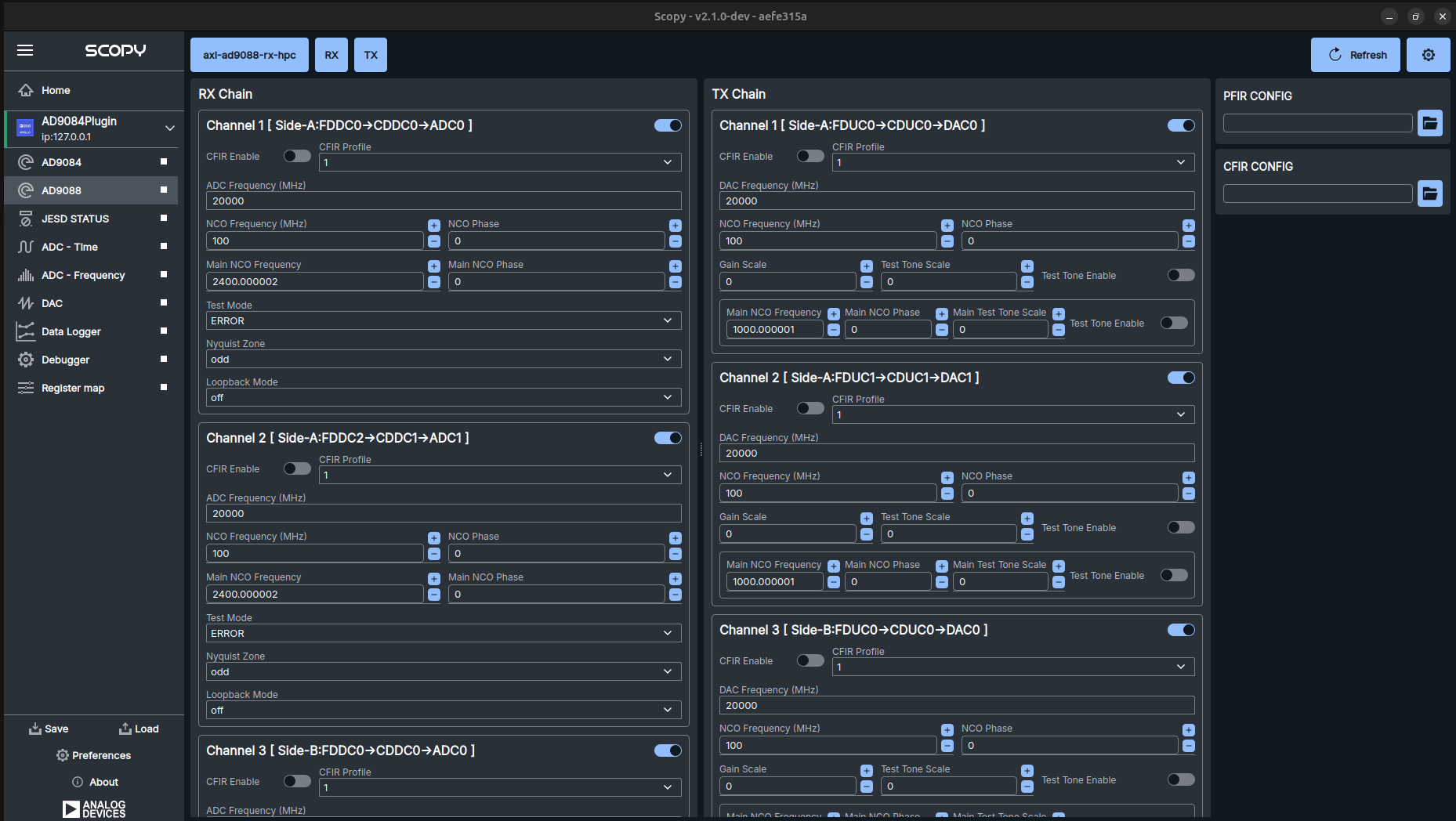1456x821 pixels.
Task: Click the Data Logger chart icon
Action: [x=26, y=331]
